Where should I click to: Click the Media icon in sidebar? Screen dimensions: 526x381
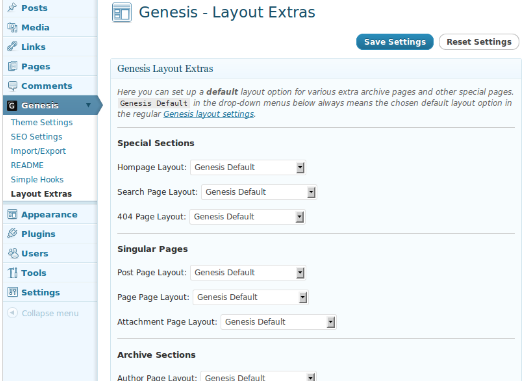pos(12,27)
